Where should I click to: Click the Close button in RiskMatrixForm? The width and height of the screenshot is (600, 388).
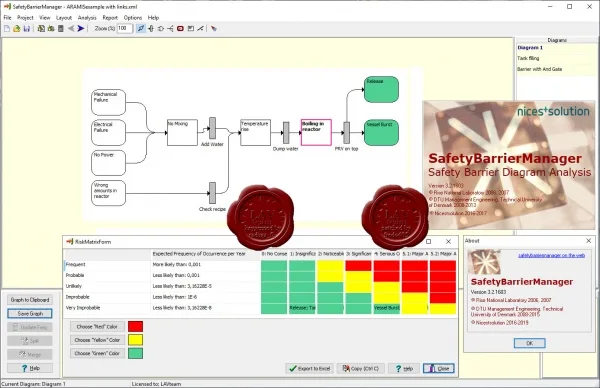click(x=439, y=368)
